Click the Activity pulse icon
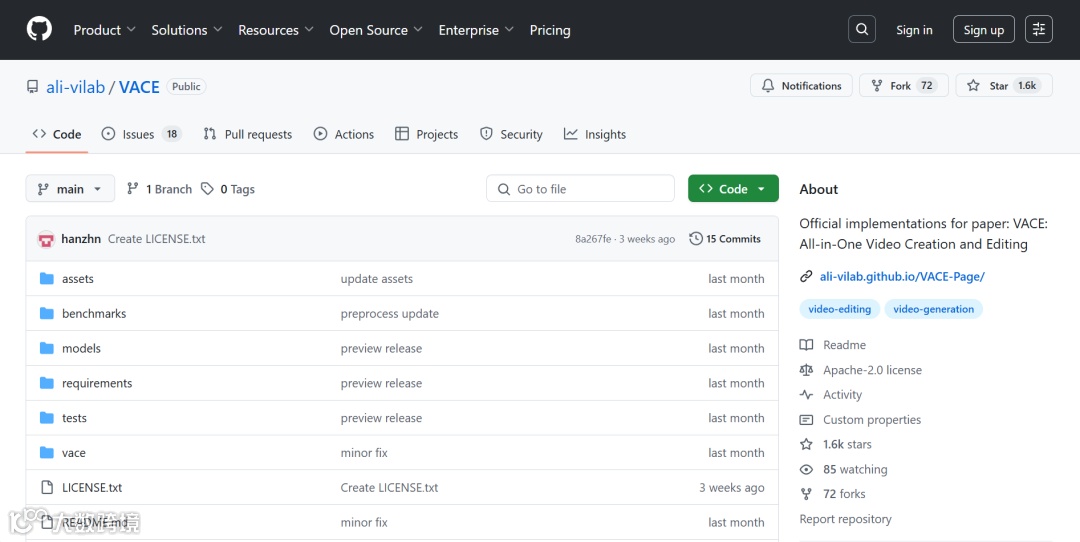This screenshot has height=542, width=1080. [x=806, y=395]
